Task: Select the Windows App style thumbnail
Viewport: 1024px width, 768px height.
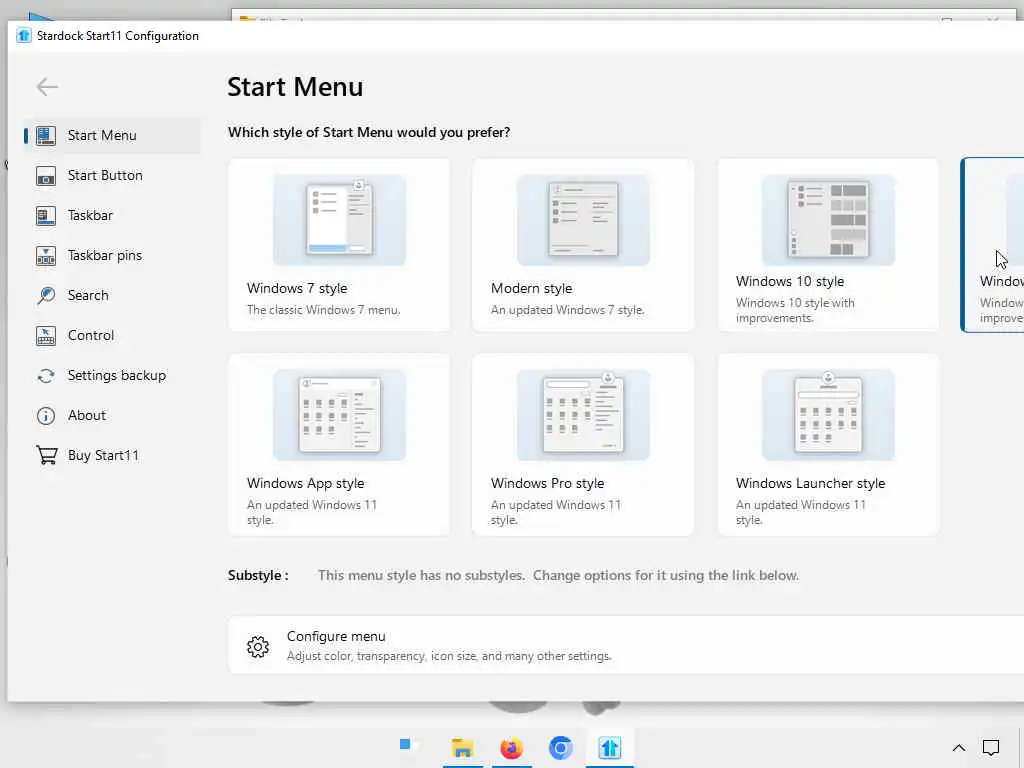Action: tap(339, 415)
